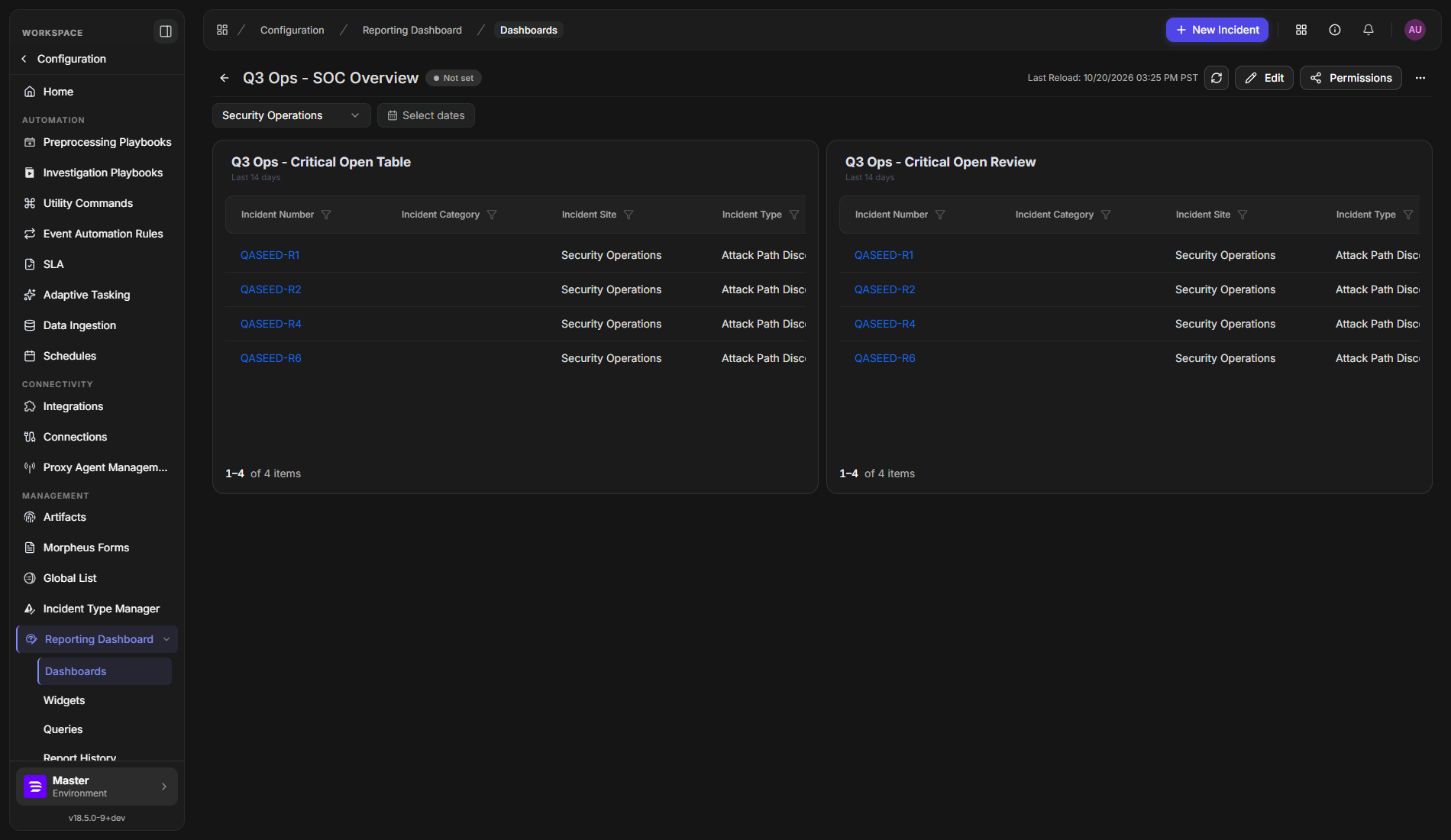Viewport: 1451px width, 840px height.
Task: Open Widgets in the sidebar submenu
Action: (64, 700)
